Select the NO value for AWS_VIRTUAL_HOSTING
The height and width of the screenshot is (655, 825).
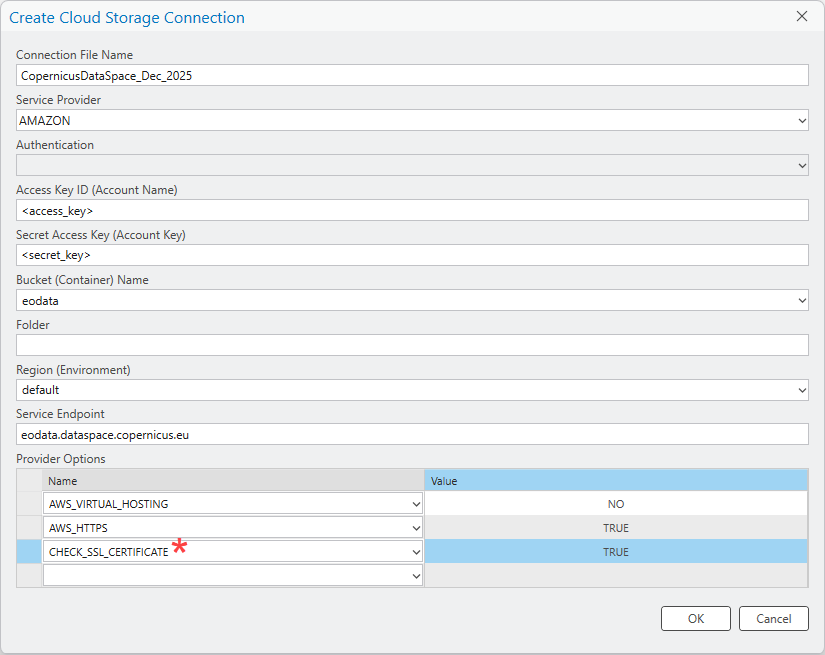(x=615, y=503)
